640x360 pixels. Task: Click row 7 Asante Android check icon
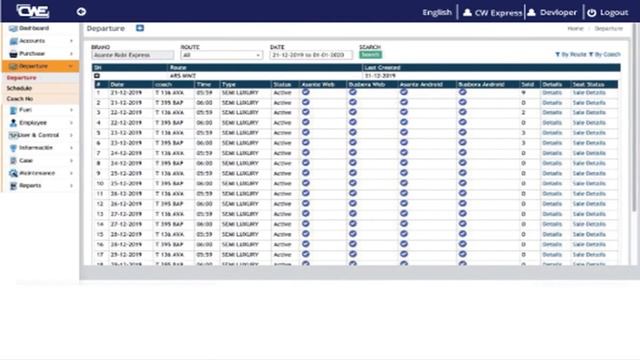click(x=404, y=153)
